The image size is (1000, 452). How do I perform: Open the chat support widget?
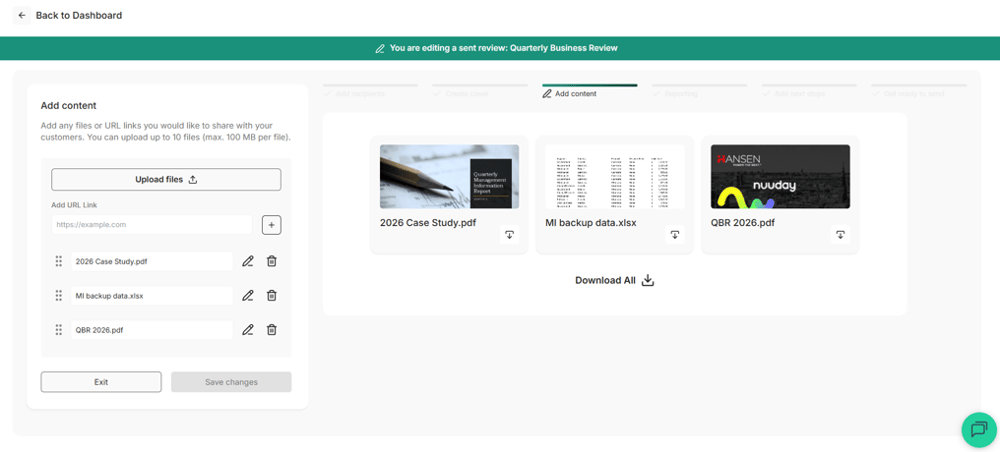click(979, 429)
